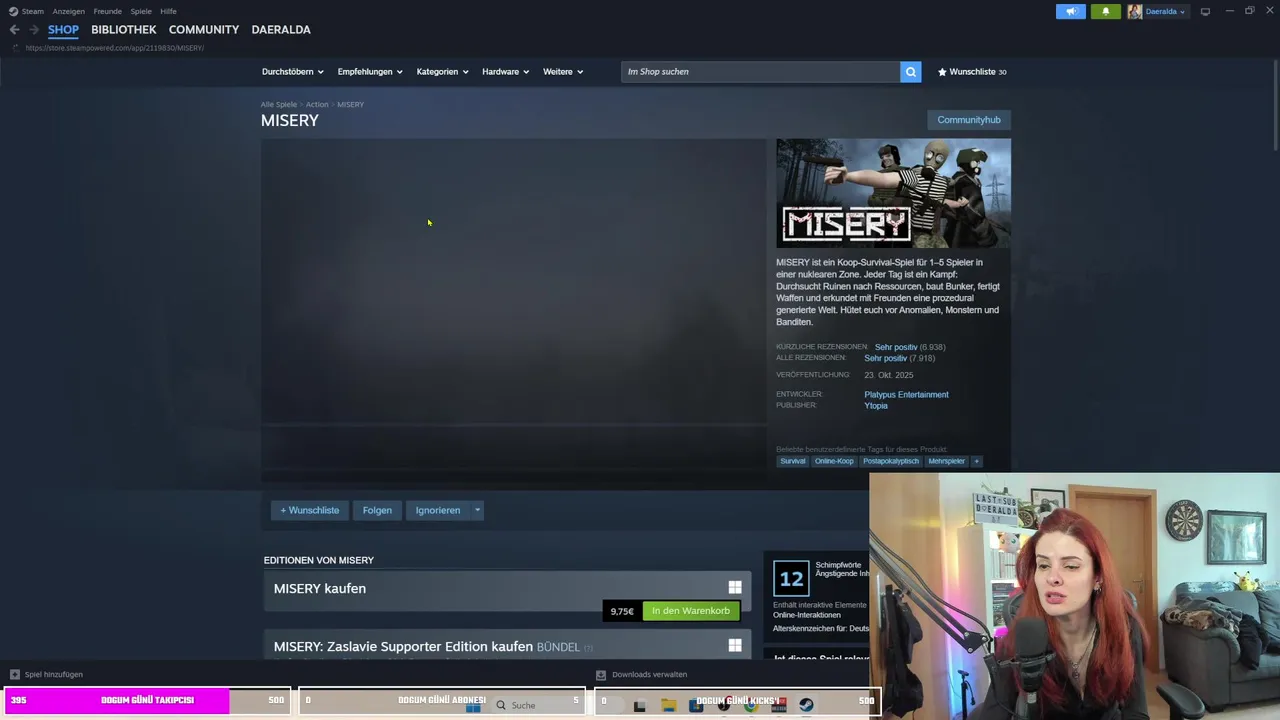
Task: Click the shop search magnifier button
Action: pos(910,72)
